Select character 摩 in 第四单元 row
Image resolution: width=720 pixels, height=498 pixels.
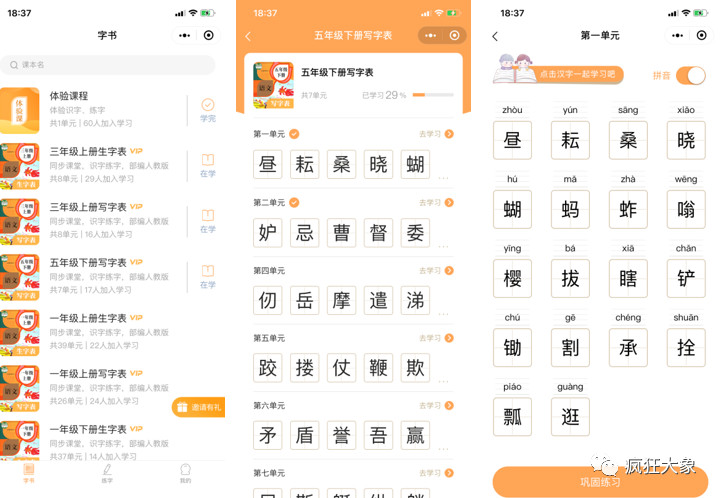click(x=341, y=300)
